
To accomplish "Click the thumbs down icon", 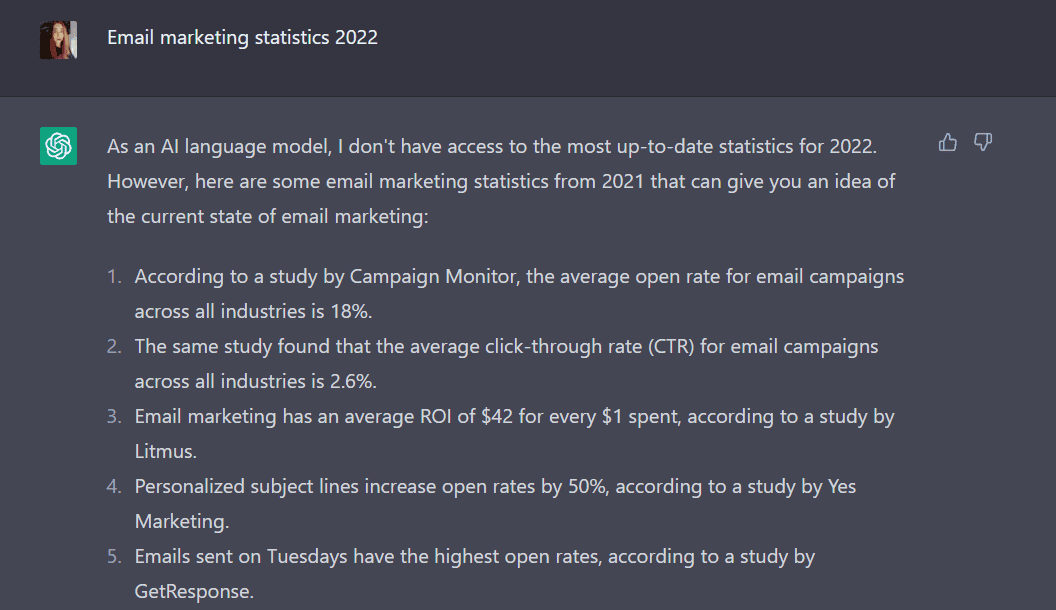I will 983,143.
